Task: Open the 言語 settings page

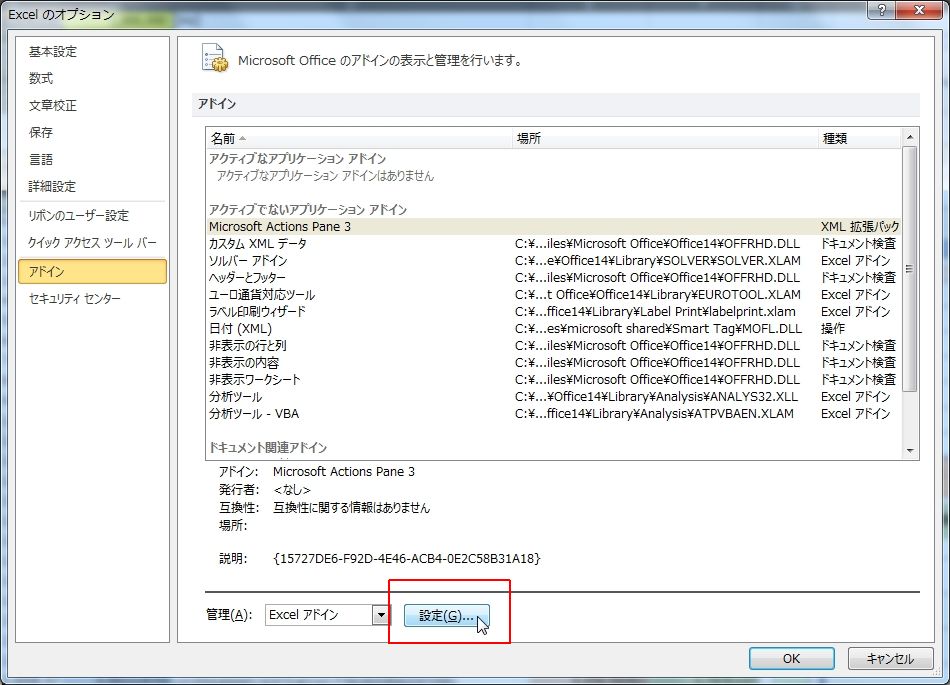Action: click(41, 159)
